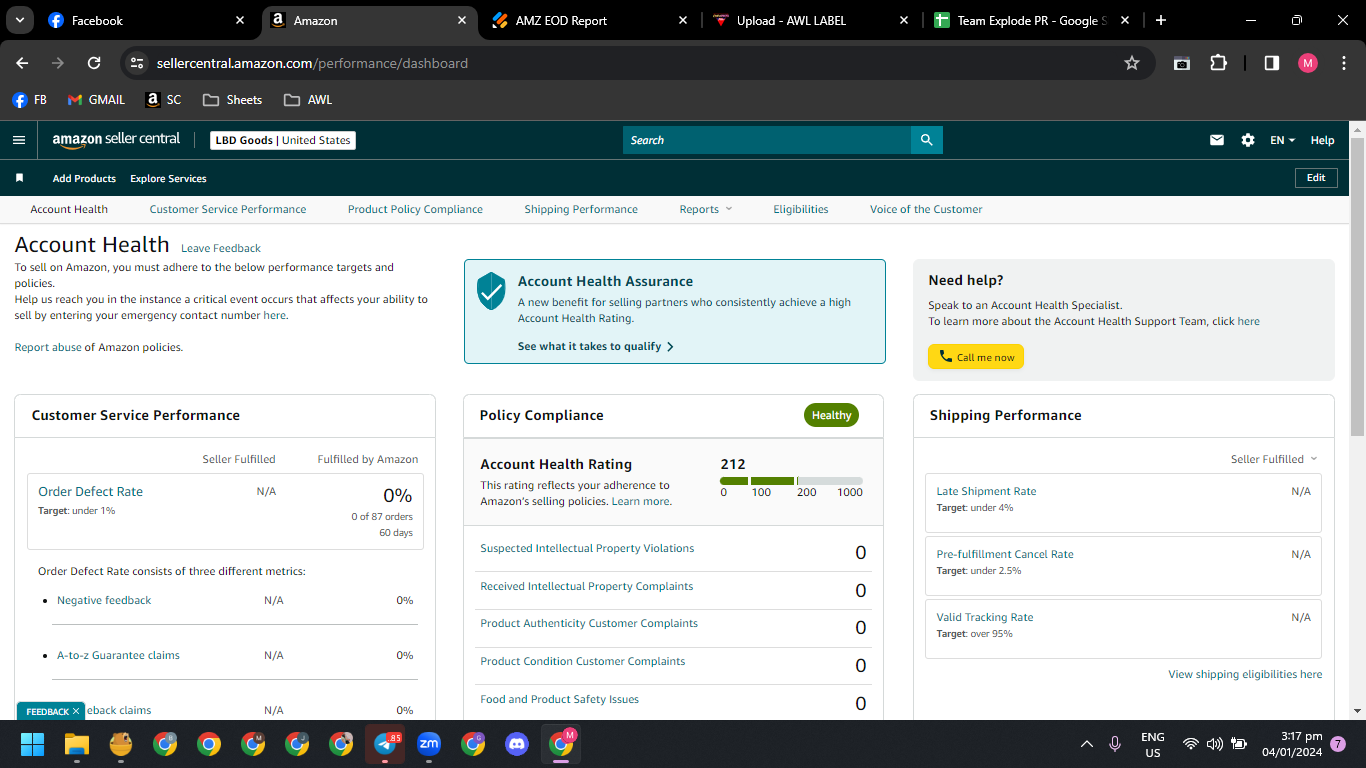
Task: Open the Late Shipment Rate link
Action: point(986,491)
